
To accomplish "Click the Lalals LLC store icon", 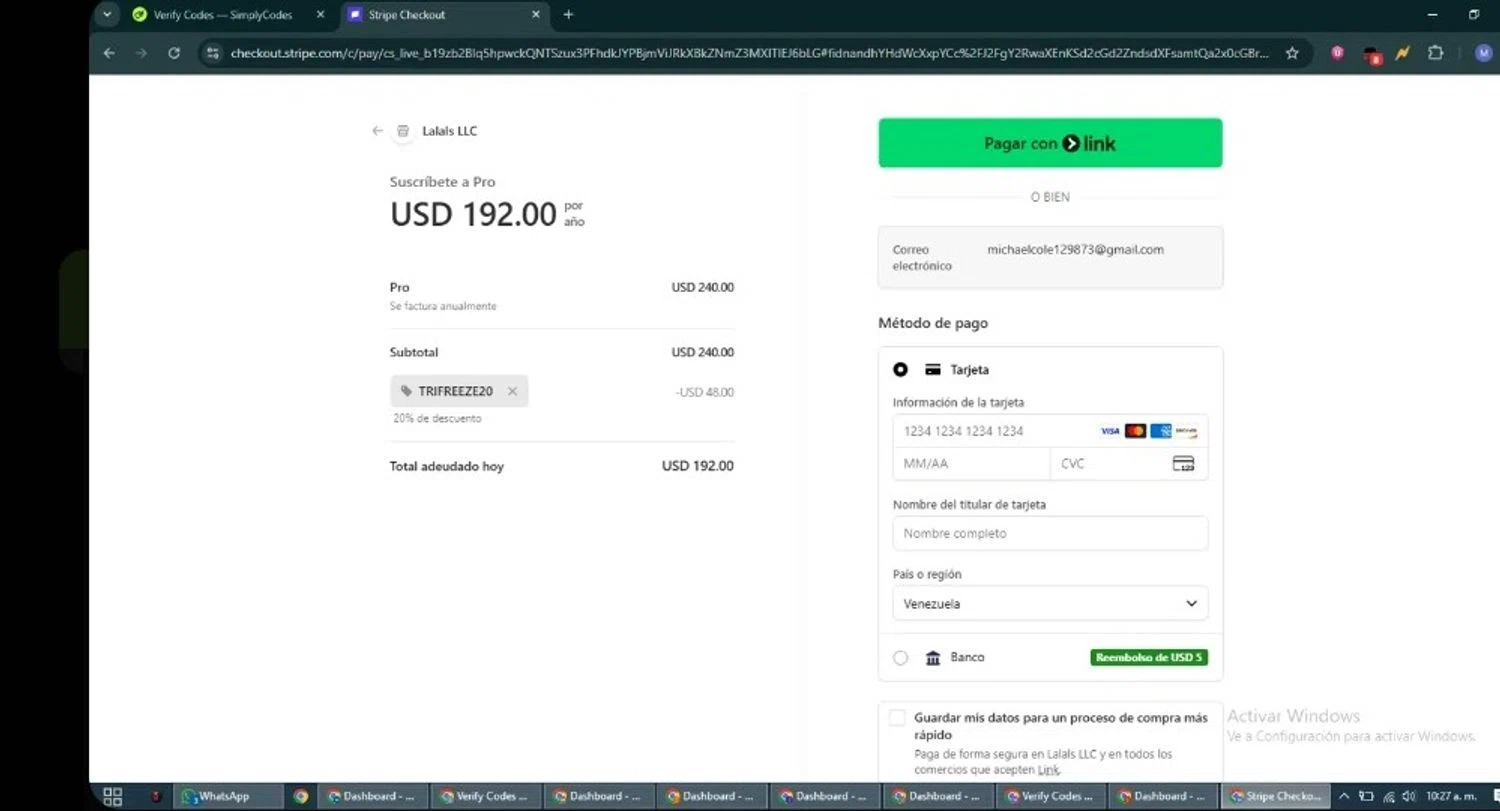I will point(403,131).
